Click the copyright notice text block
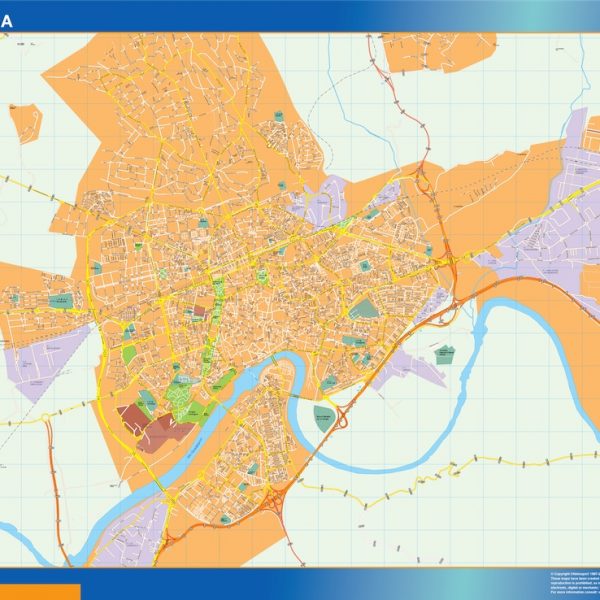The width and height of the screenshot is (600, 600). click(x=575, y=582)
